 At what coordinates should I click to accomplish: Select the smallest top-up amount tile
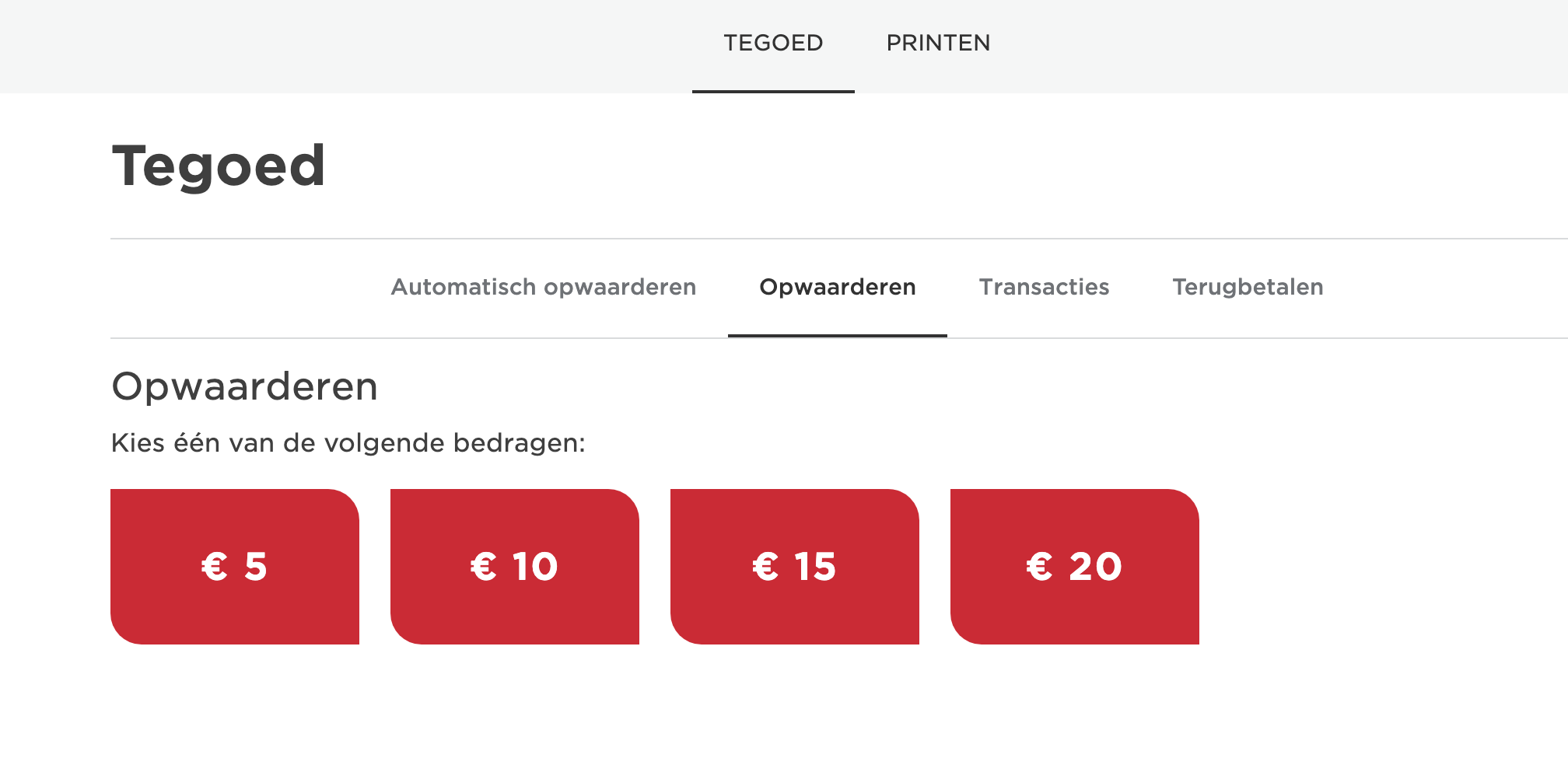point(235,566)
